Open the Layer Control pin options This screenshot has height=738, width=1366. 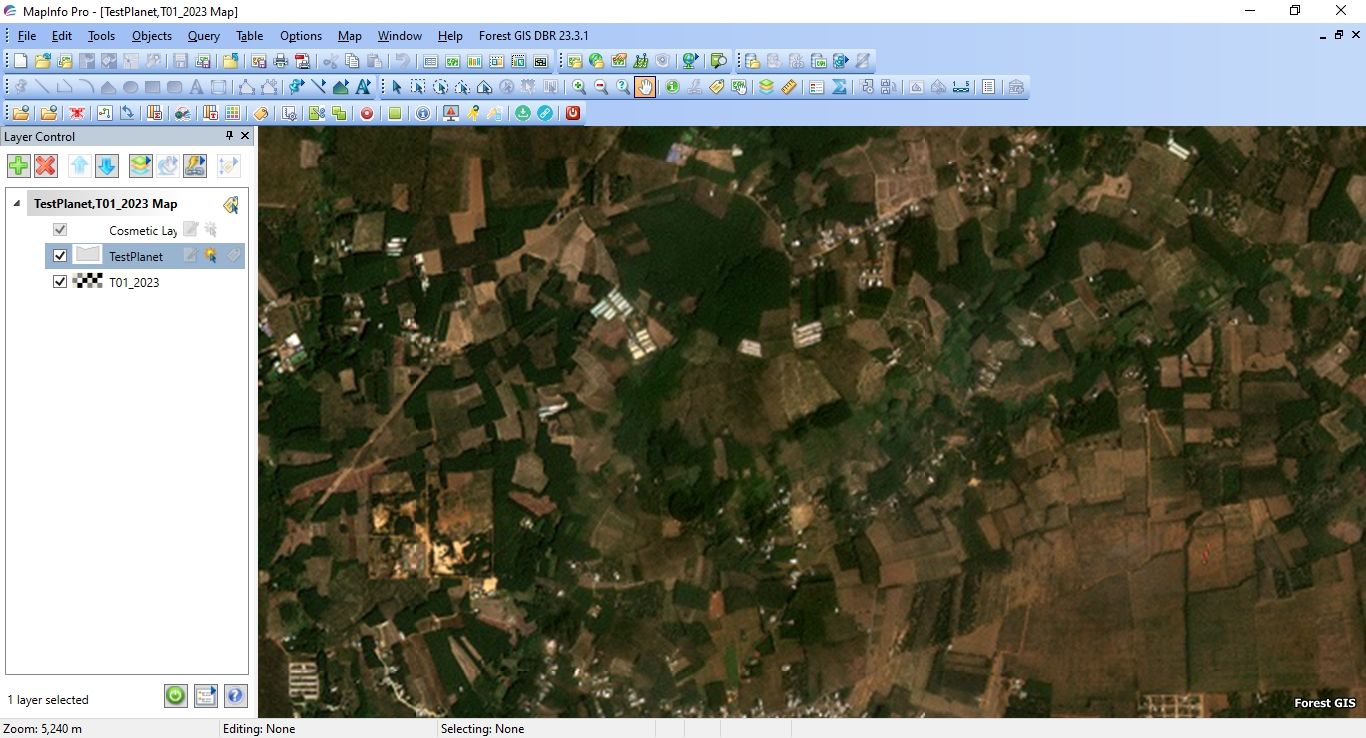[x=229, y=136]
